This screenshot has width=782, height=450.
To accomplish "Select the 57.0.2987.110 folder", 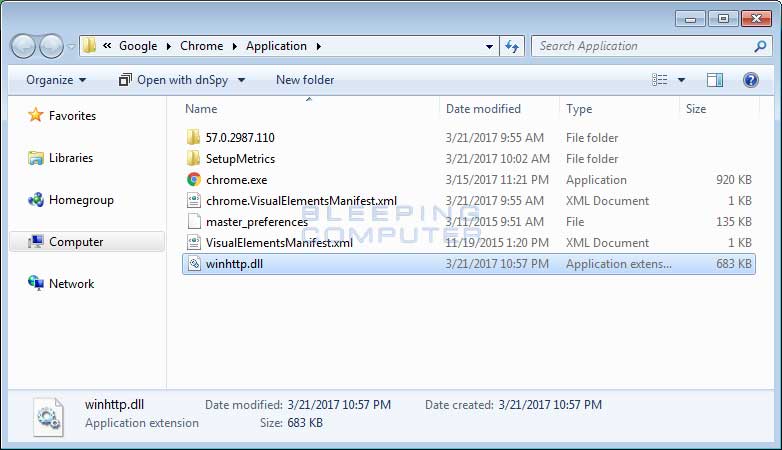I will [x=240, y=138].
